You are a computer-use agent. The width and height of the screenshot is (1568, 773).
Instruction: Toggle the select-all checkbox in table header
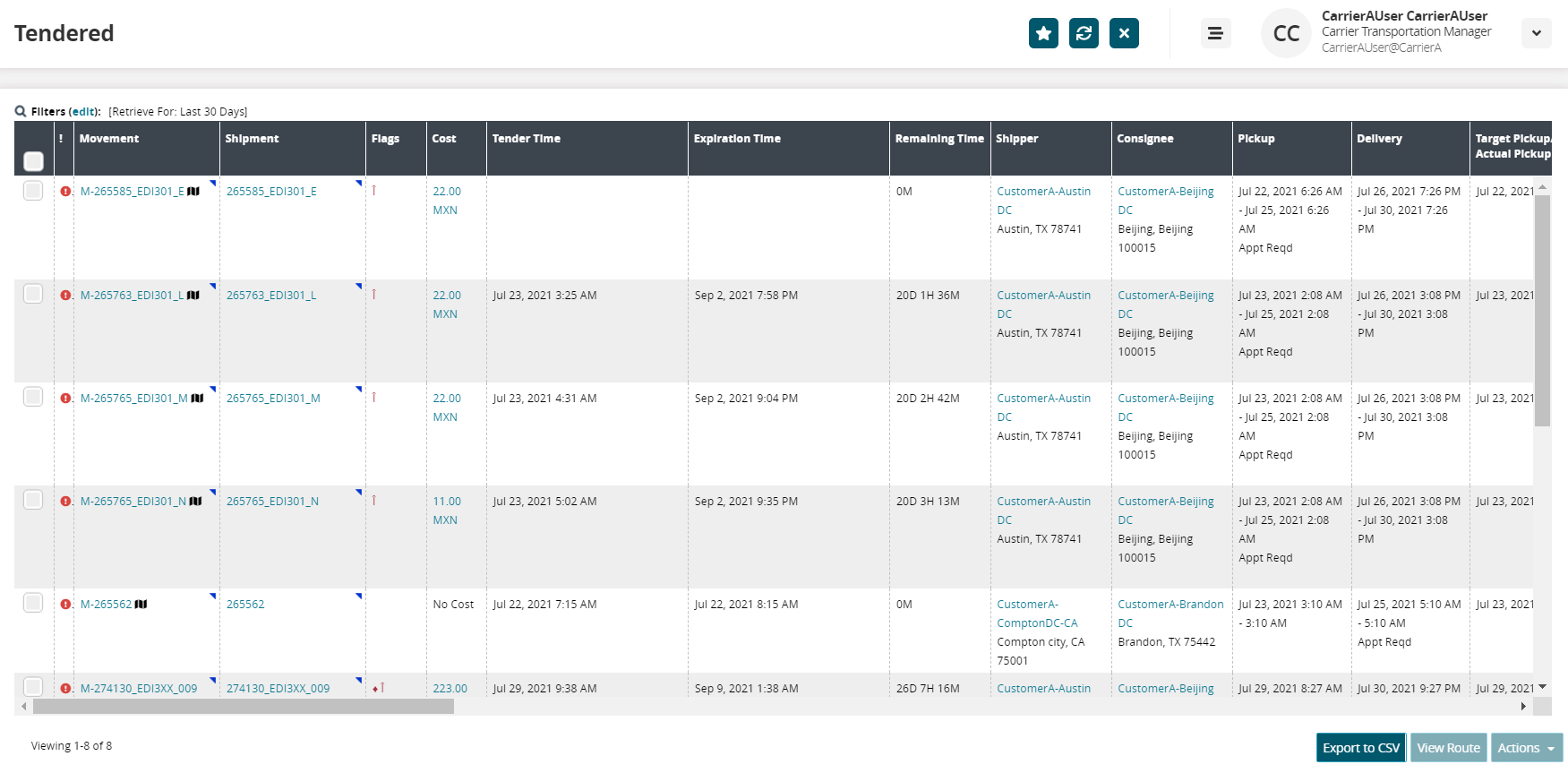click(33, 161)
